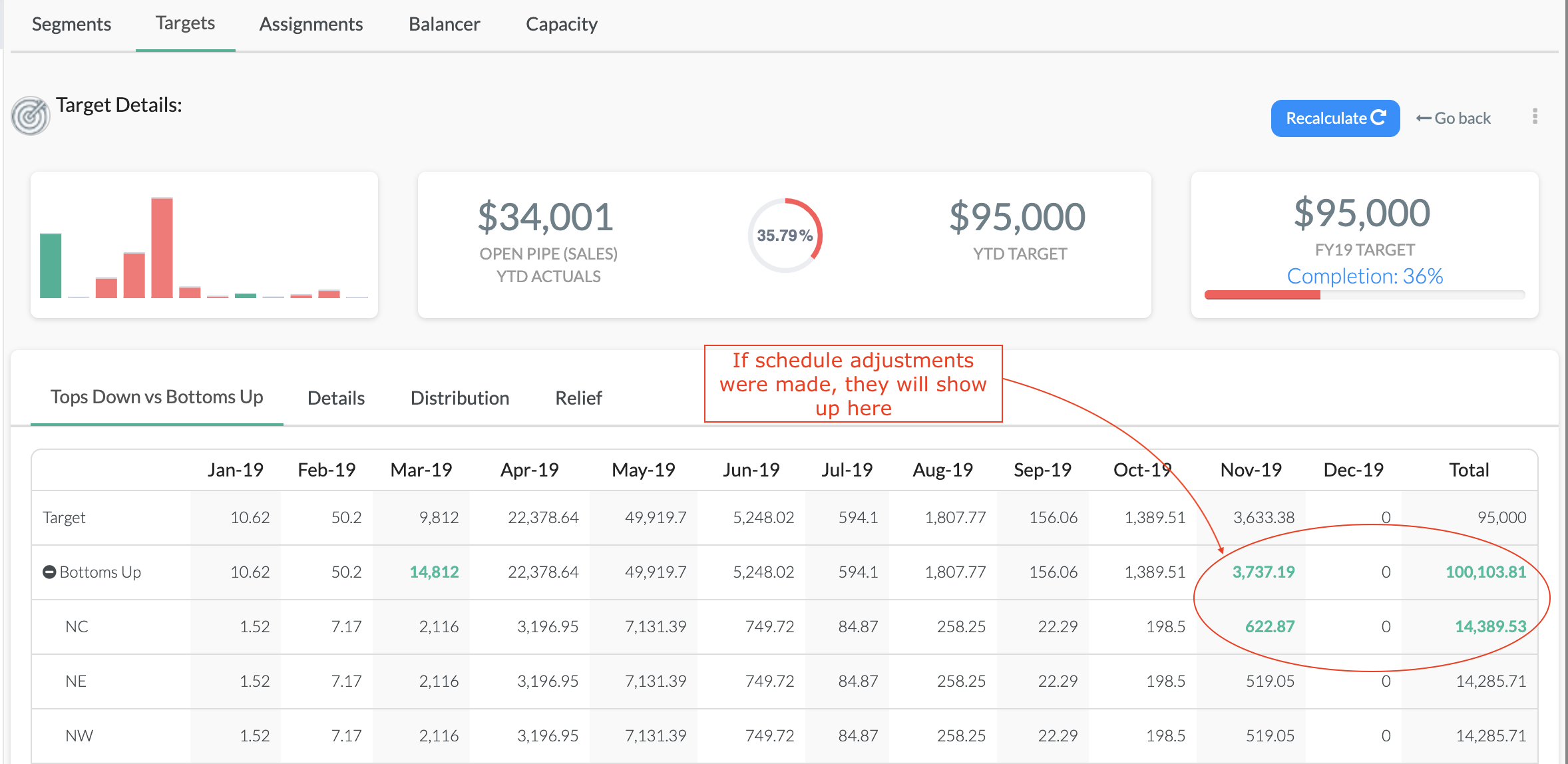This screenshot has height=764, width=1568.
Task: Click the Feb-19 column header
Action: click(327, 470)
